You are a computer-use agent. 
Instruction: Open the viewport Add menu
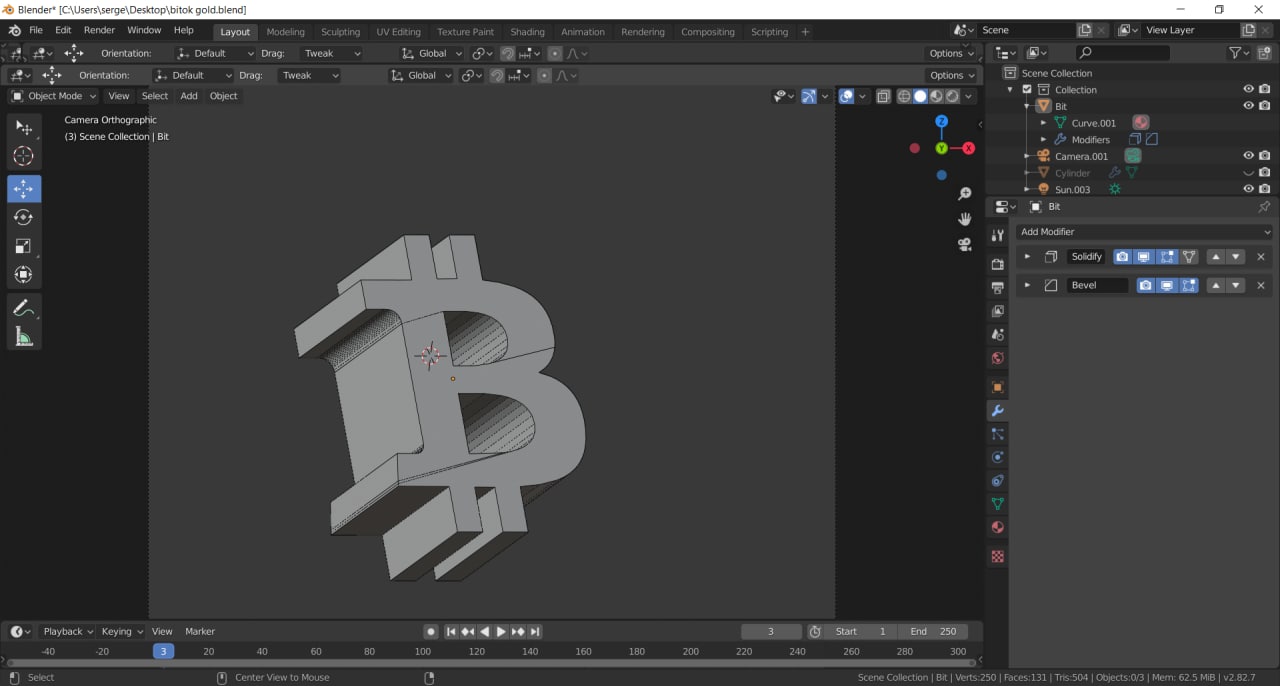pyautogui.click(x=189, y=96)
